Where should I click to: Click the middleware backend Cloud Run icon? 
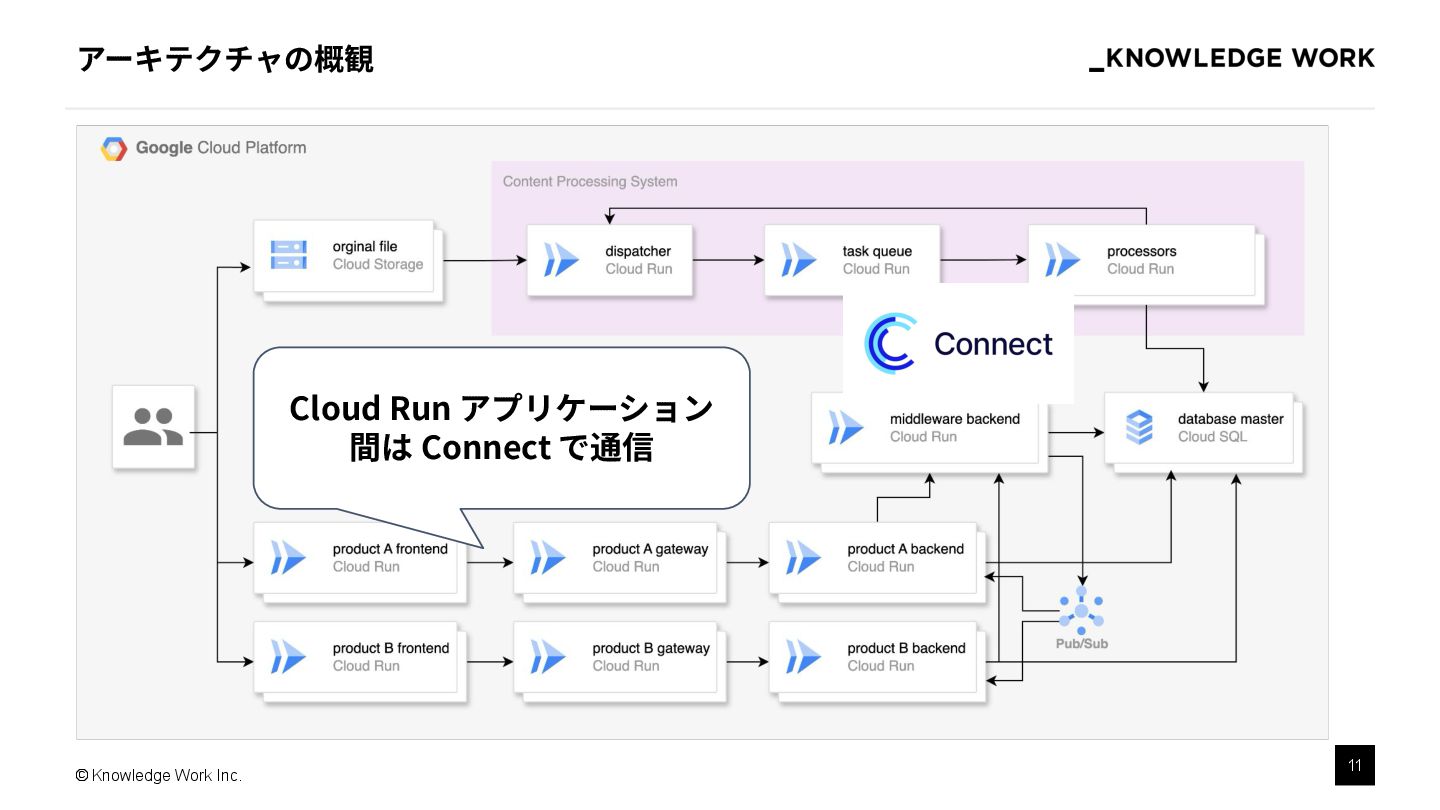[x=845, y=428]
